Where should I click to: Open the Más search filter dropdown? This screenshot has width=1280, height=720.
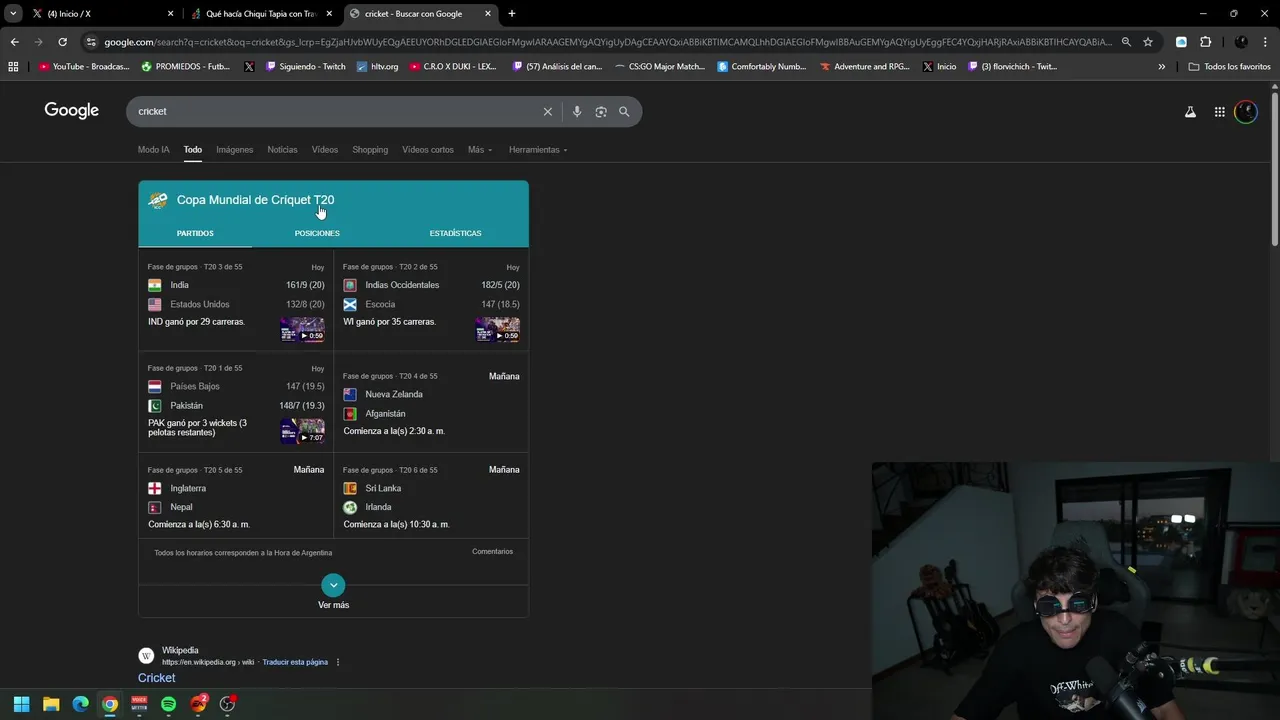480,150
